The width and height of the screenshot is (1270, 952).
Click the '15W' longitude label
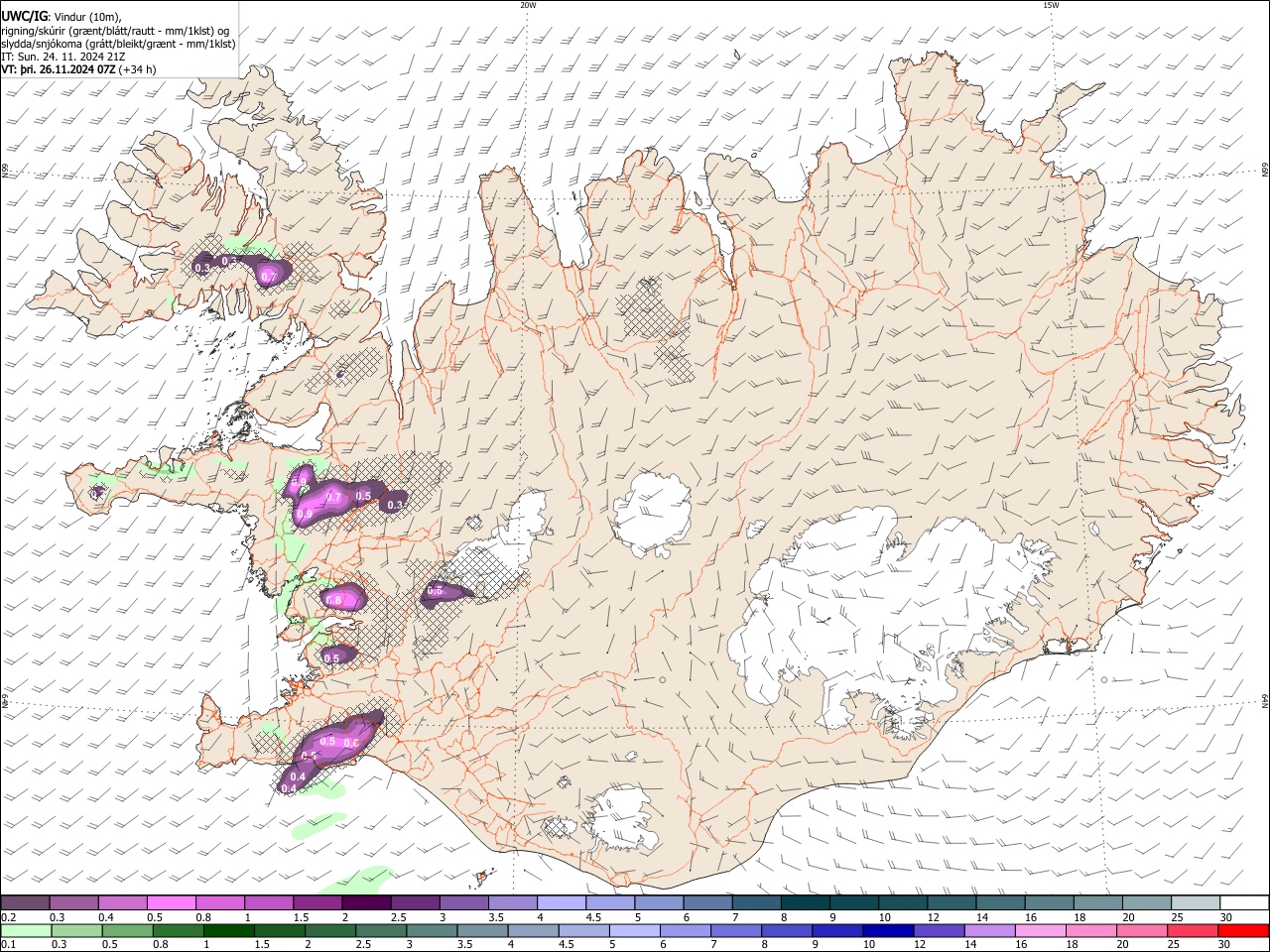point(1051,5)
